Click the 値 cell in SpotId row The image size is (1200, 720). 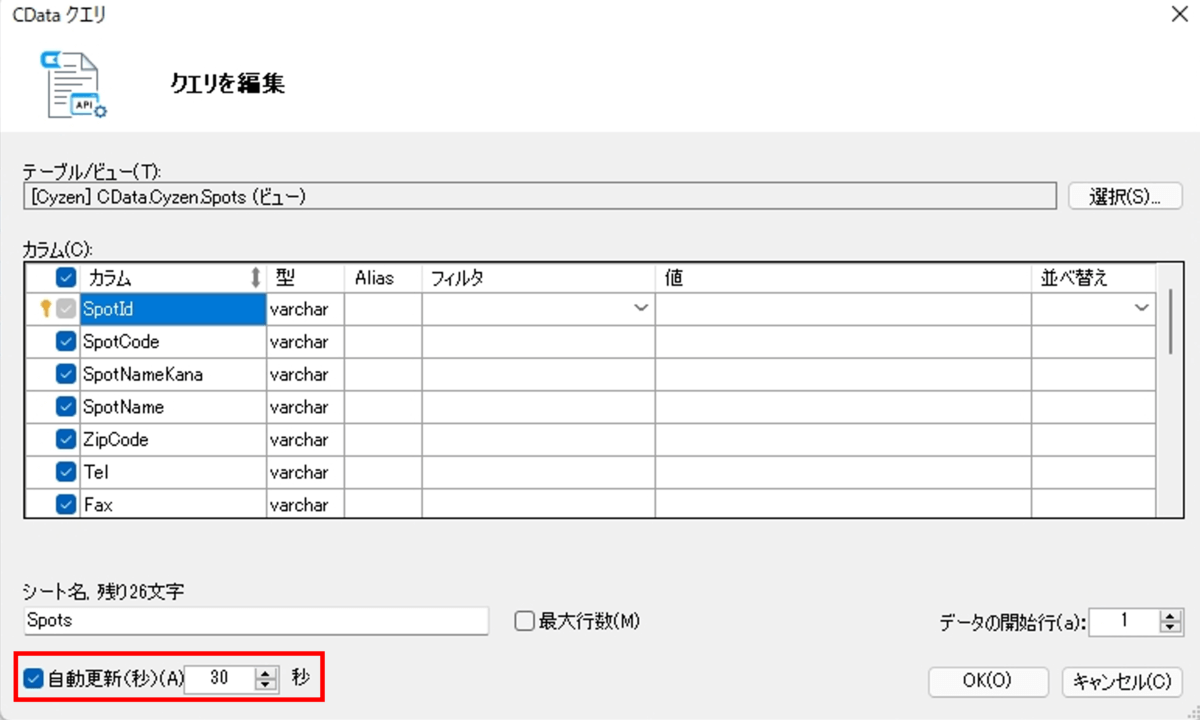pos(843,309)
